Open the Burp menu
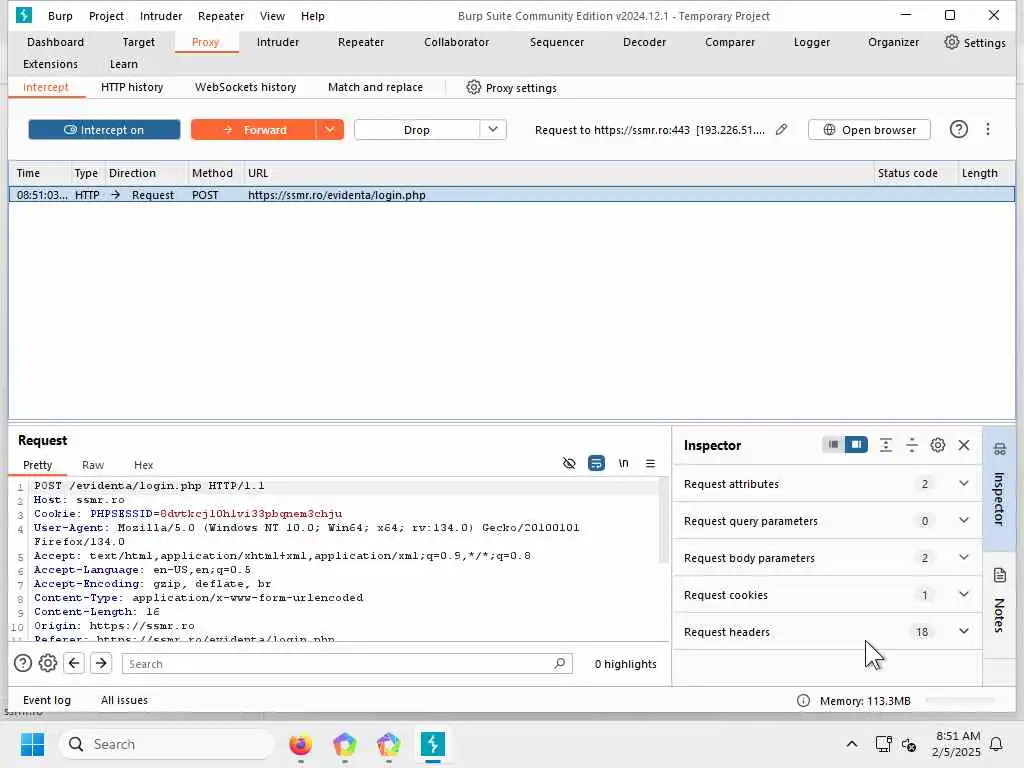 click(60, 16)
